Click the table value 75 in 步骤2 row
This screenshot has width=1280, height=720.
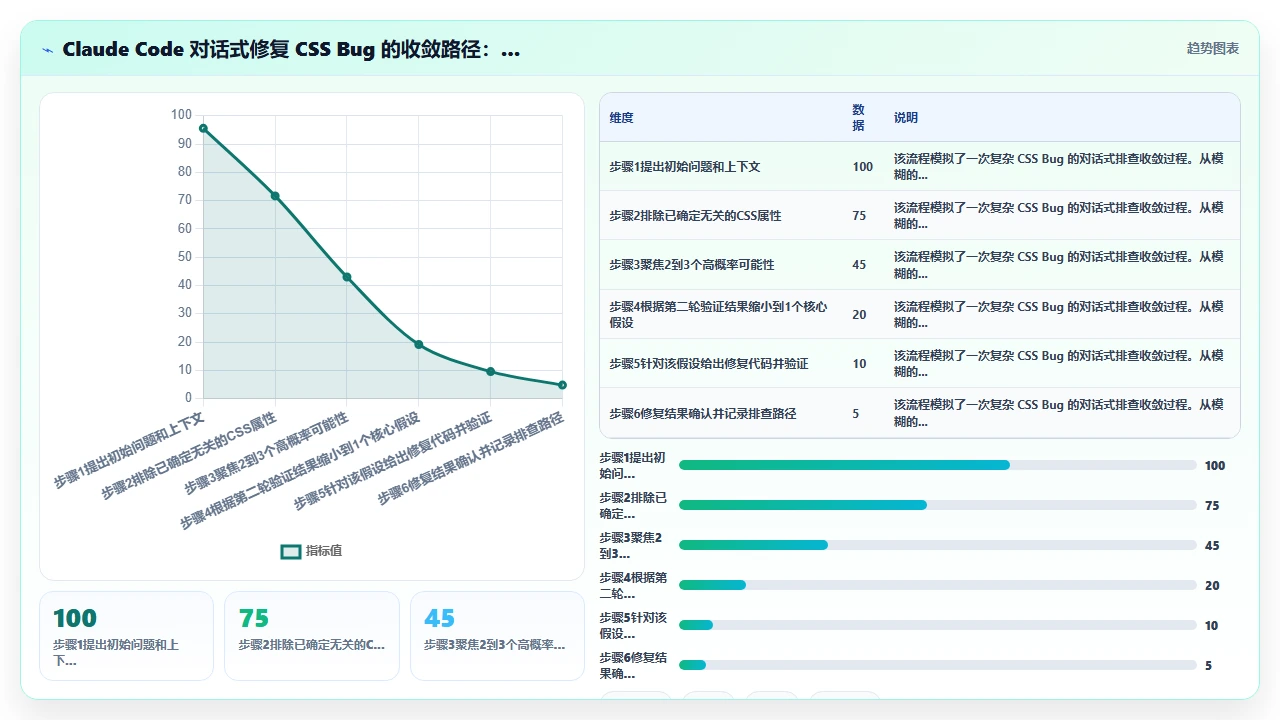[859, 216]
